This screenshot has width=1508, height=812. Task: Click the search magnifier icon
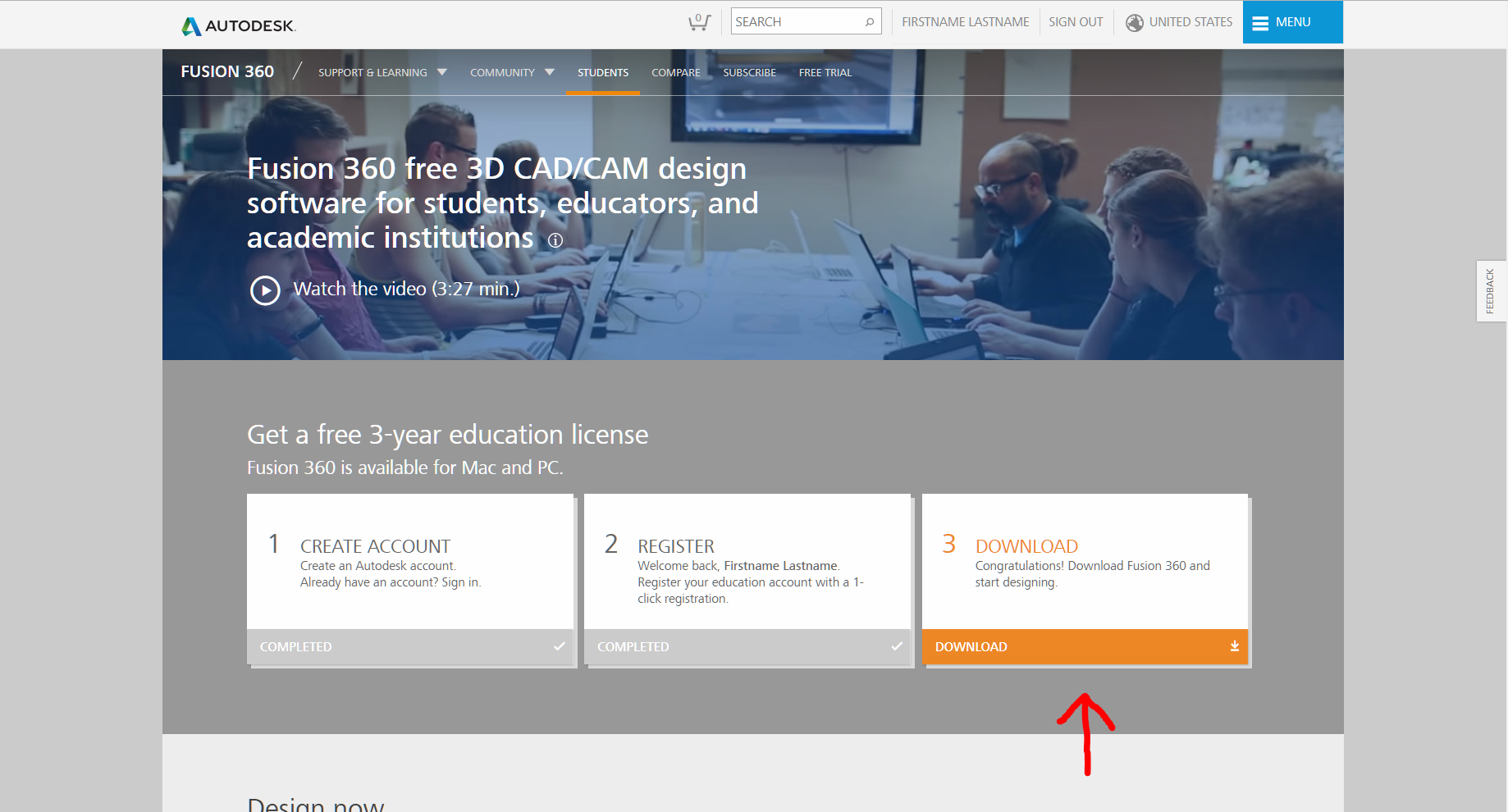870,22
